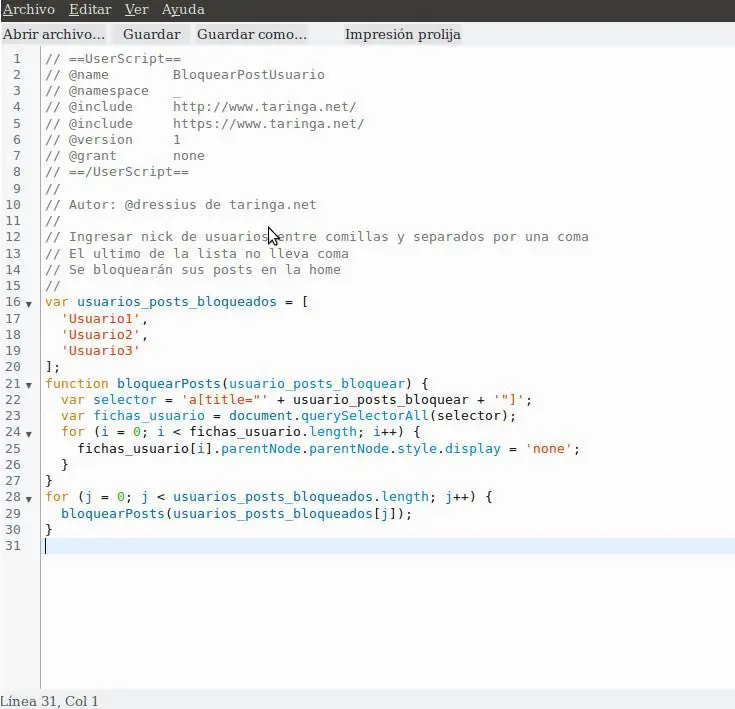Click the 'Usuario3' string
The height and width of the screenshot is (709, 735).
(101, 351)
